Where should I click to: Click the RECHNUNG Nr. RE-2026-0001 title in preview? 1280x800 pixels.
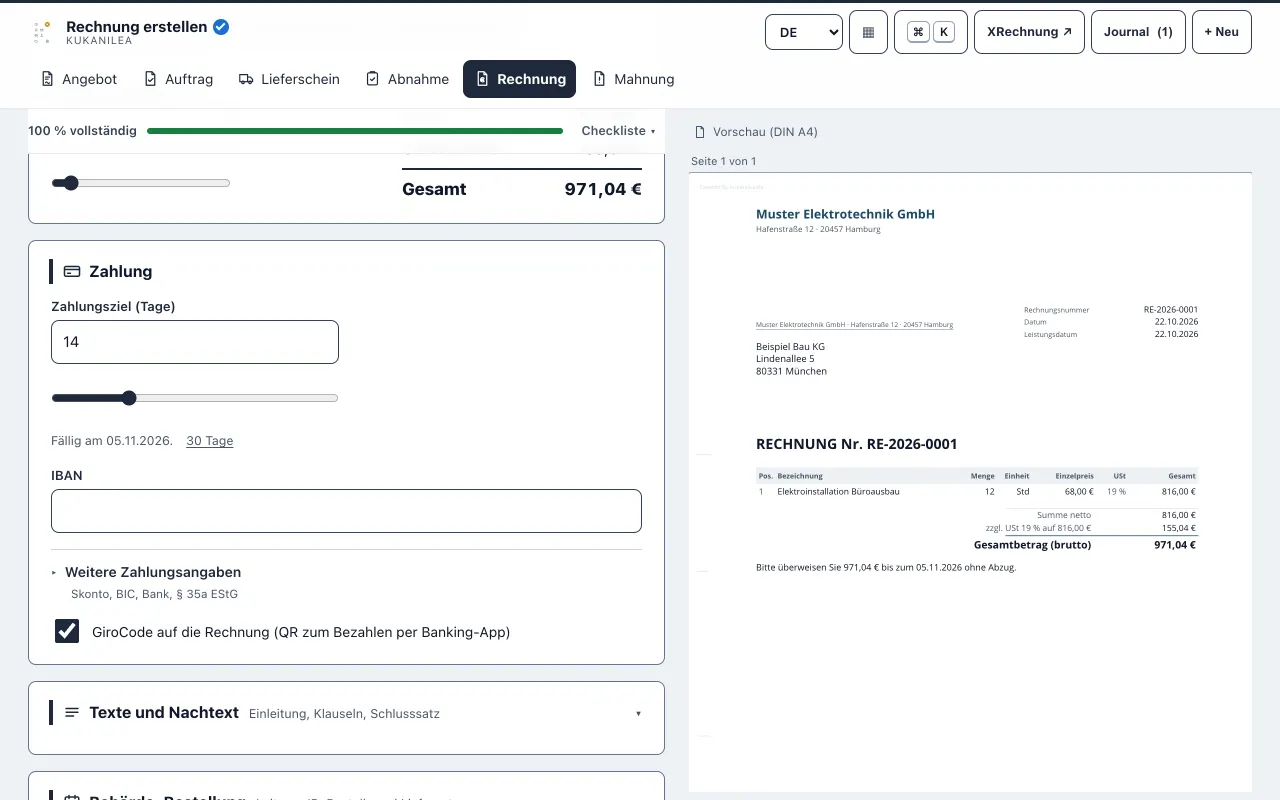(857, 444)
